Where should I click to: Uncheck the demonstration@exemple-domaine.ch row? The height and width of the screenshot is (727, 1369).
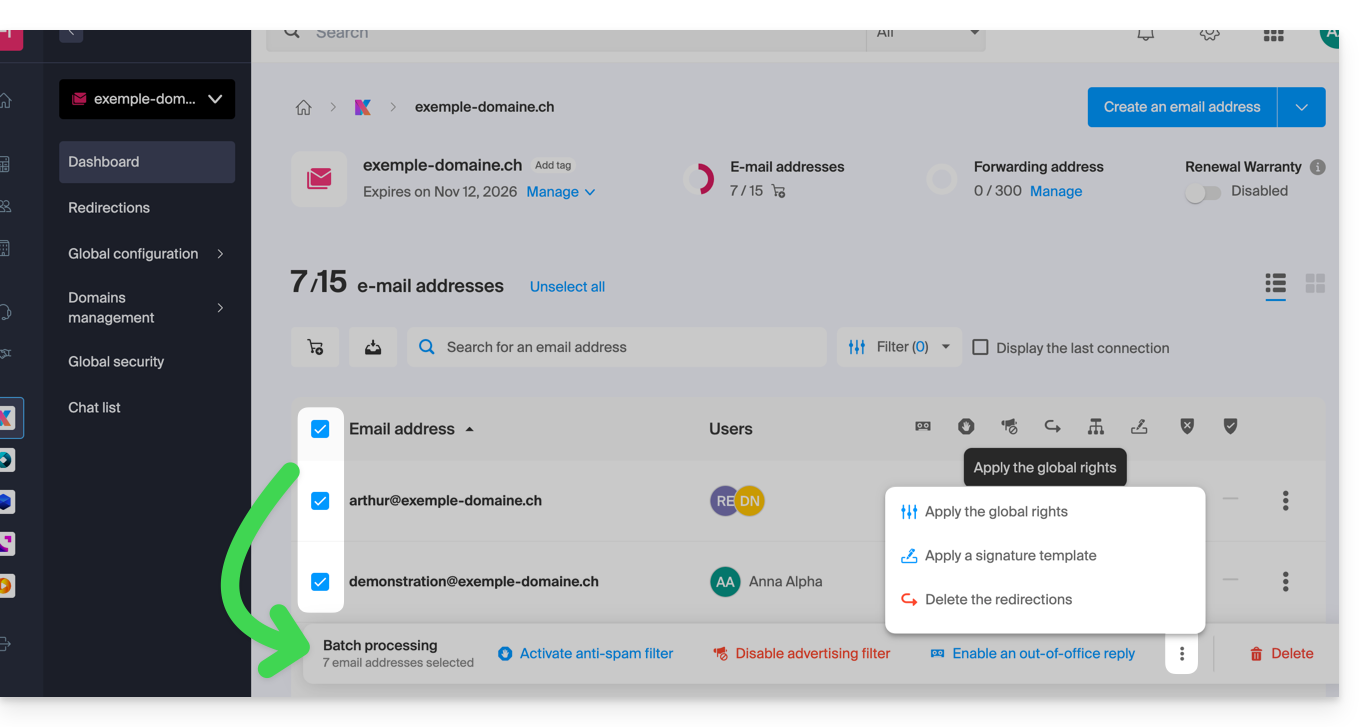[320, 581]
